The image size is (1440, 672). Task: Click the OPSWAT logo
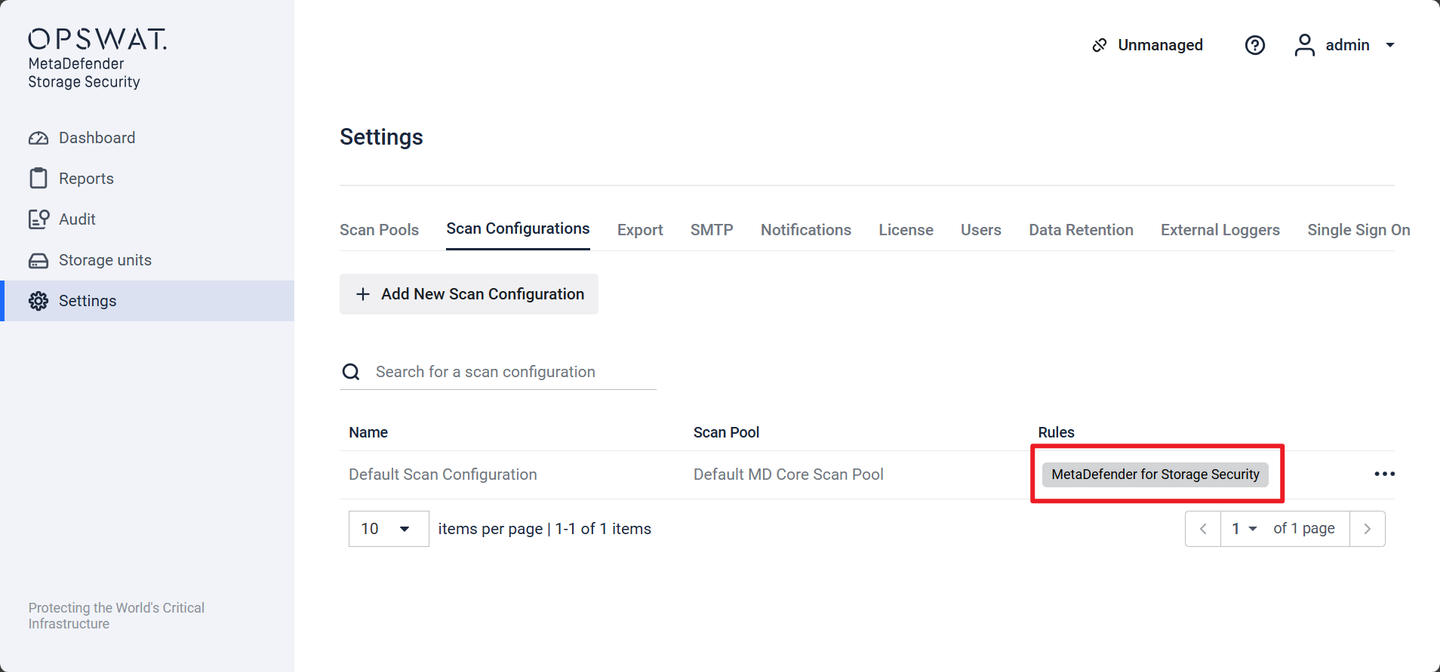point(97,39)
